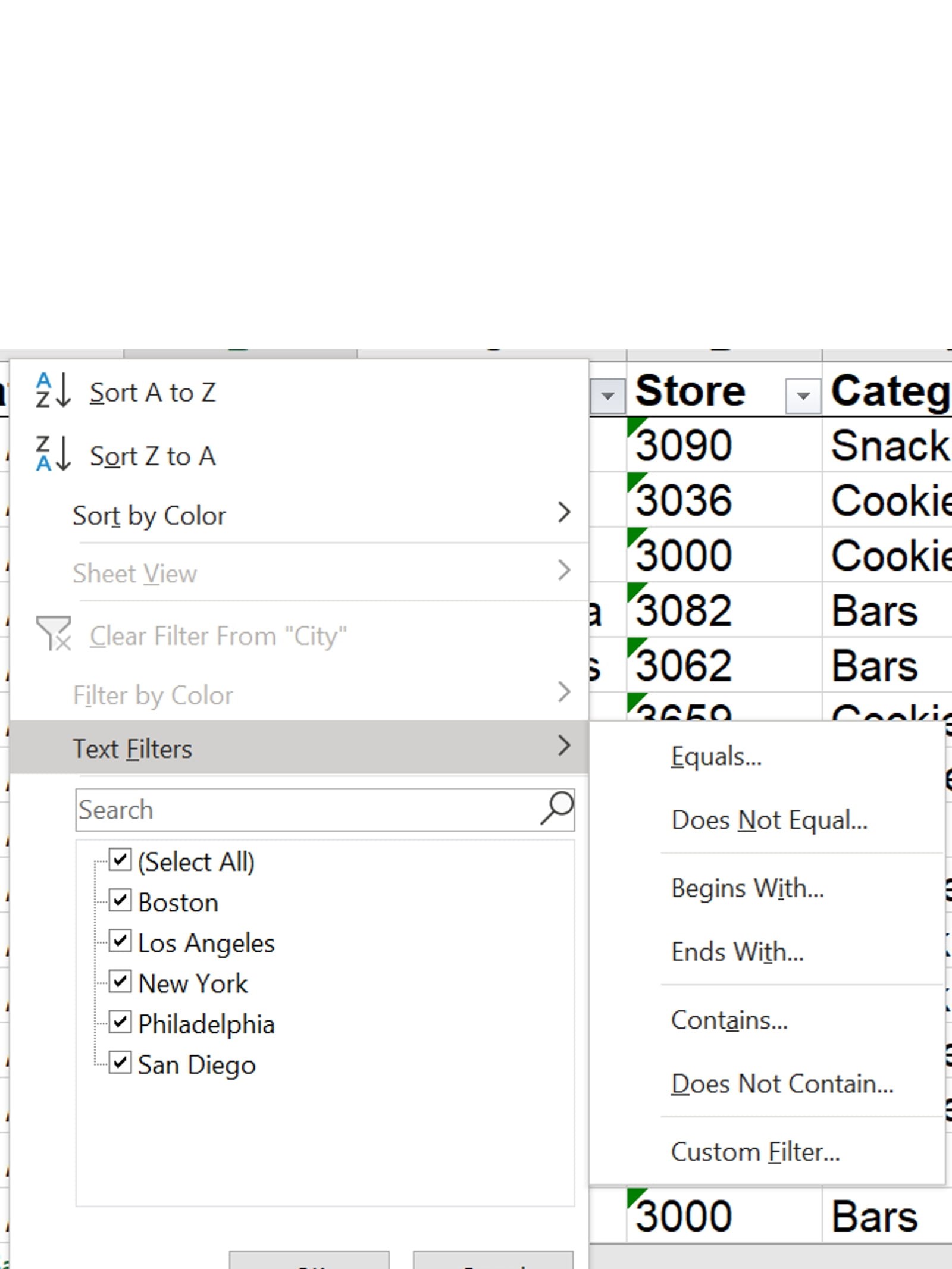Image resolution: width=952 pixels, height=1269 pixels.
Task: Toggle the Los Angeles checkbox
Action: tap(120, 941)
